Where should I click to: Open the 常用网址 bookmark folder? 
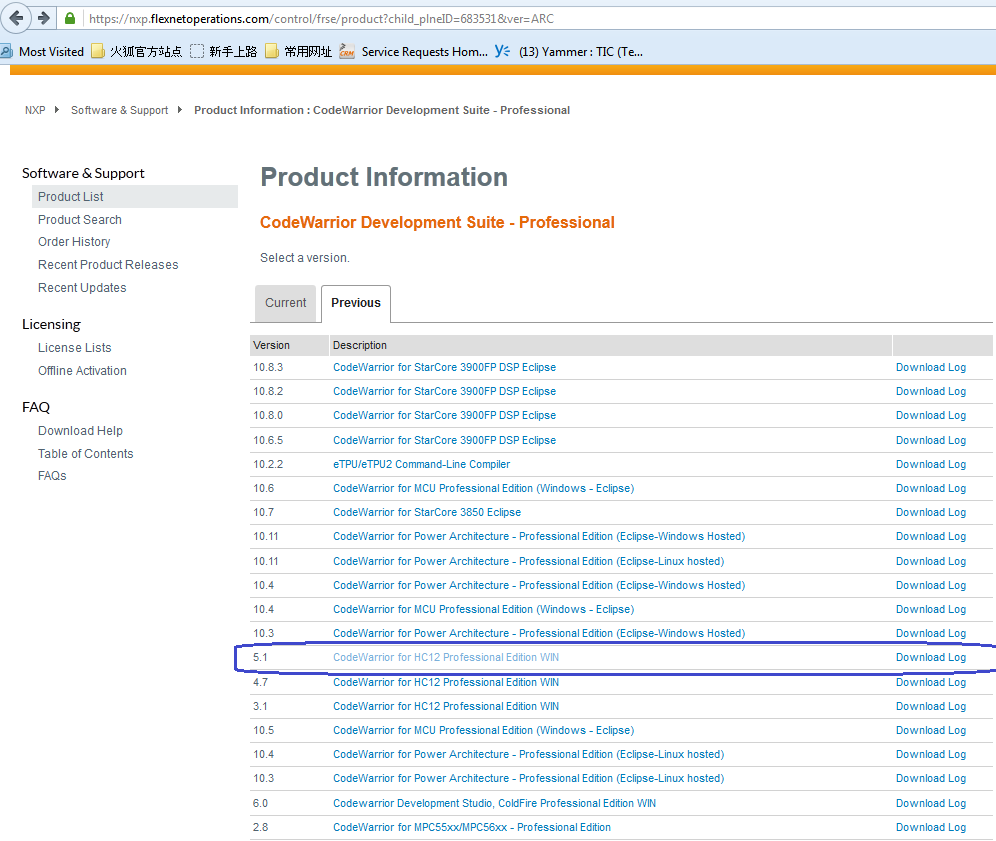click(x=299, y=51)
